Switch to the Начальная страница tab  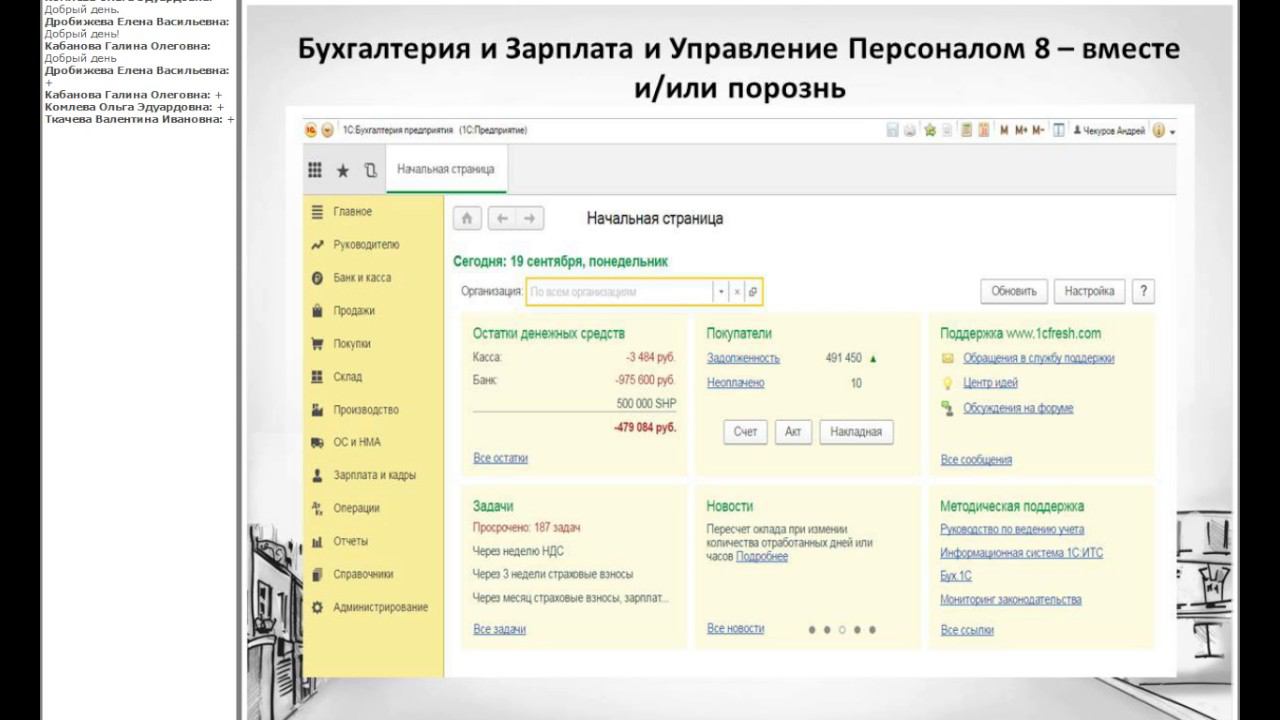point(446,169)
